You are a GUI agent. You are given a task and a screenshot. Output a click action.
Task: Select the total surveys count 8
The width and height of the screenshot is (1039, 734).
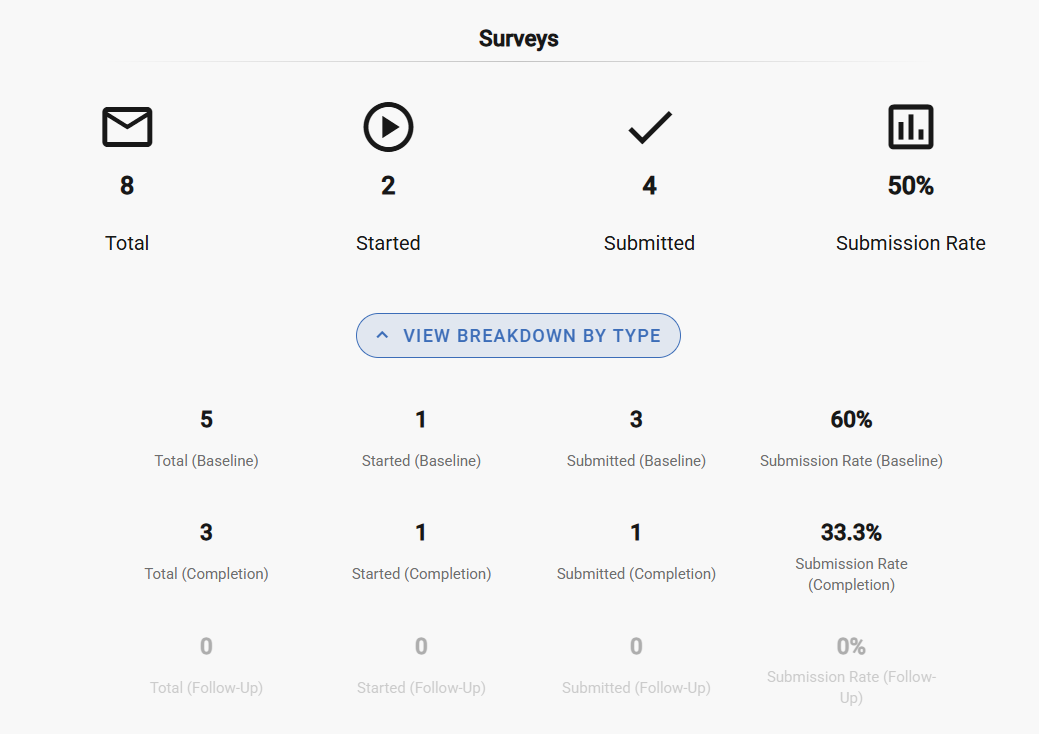coord(127,186)
